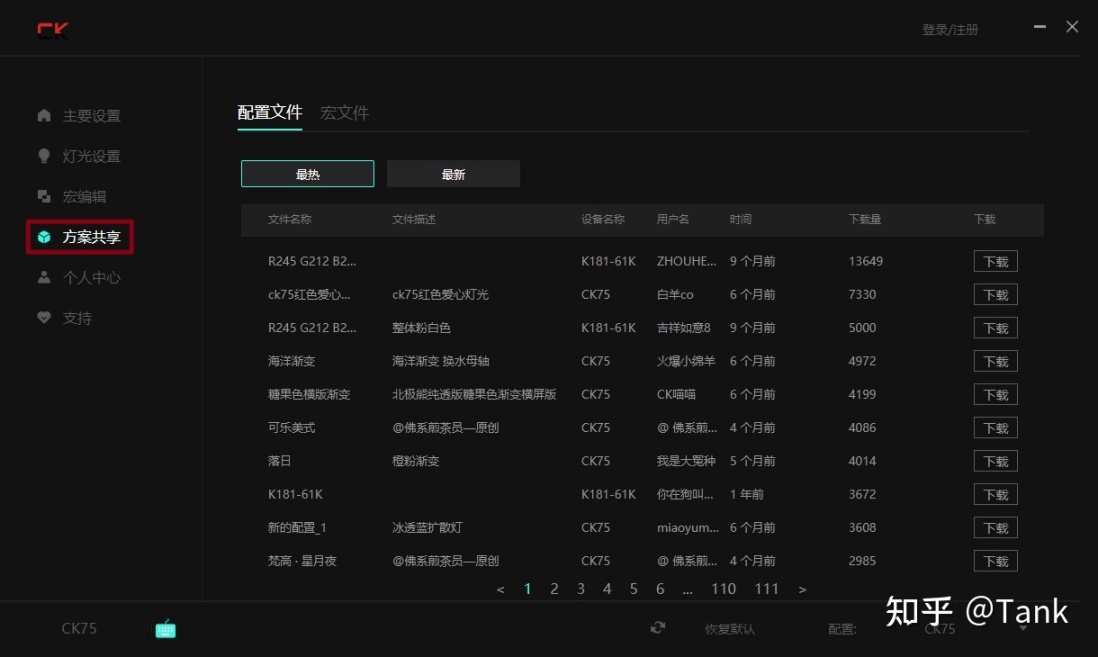Download the 落日 profile
Viewport: 1098px width, 657px height.
click(995, 461)
